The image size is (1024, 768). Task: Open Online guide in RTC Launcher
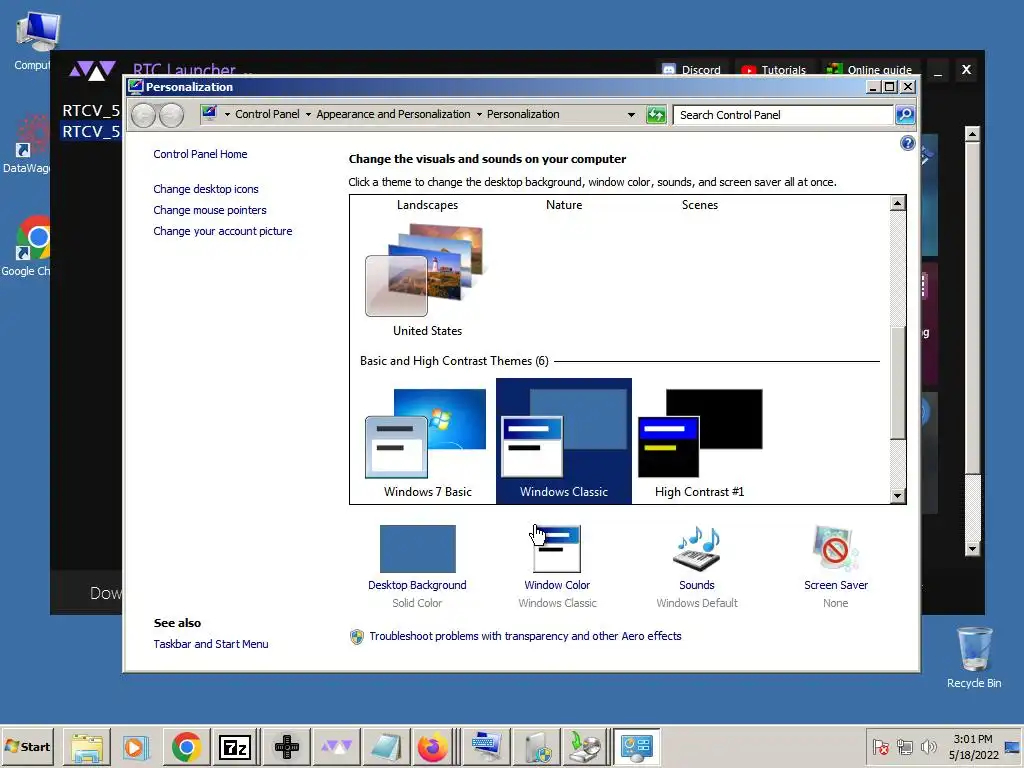869,70
